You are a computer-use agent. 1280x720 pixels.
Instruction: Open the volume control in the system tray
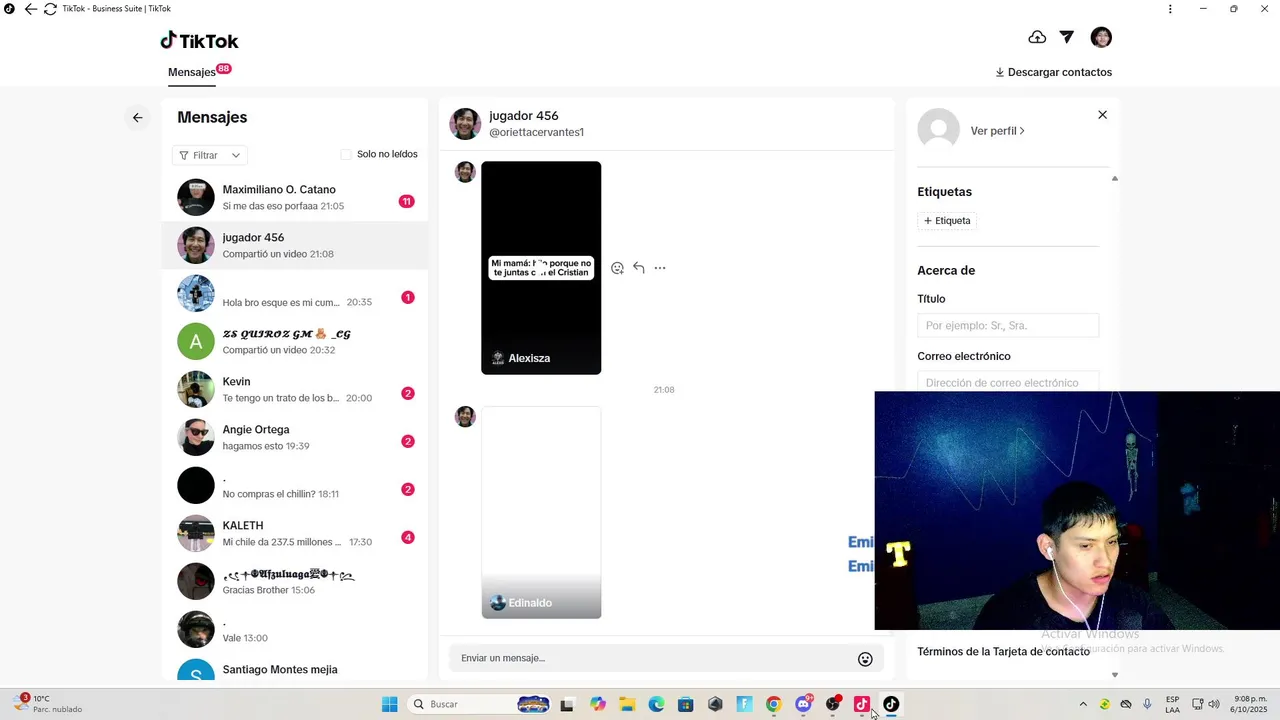pyautogui.click(x=1214, y=704)
